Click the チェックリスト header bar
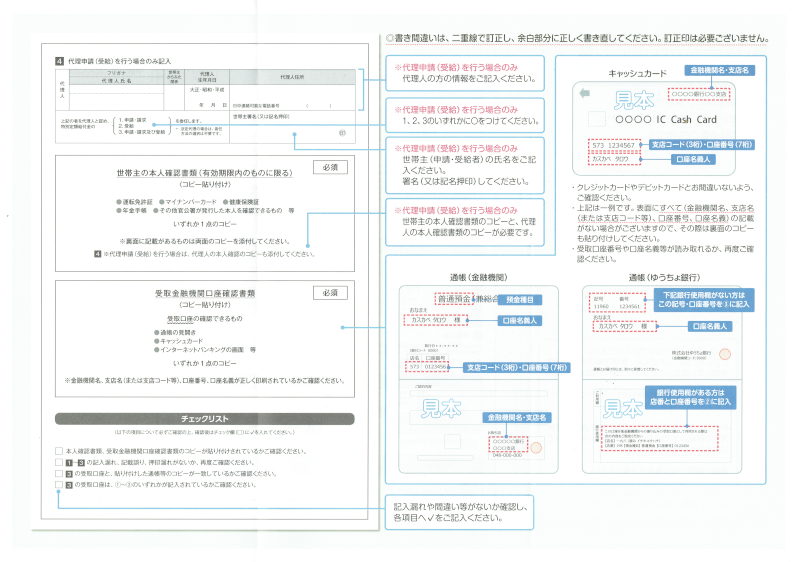 tap(205, 419)
